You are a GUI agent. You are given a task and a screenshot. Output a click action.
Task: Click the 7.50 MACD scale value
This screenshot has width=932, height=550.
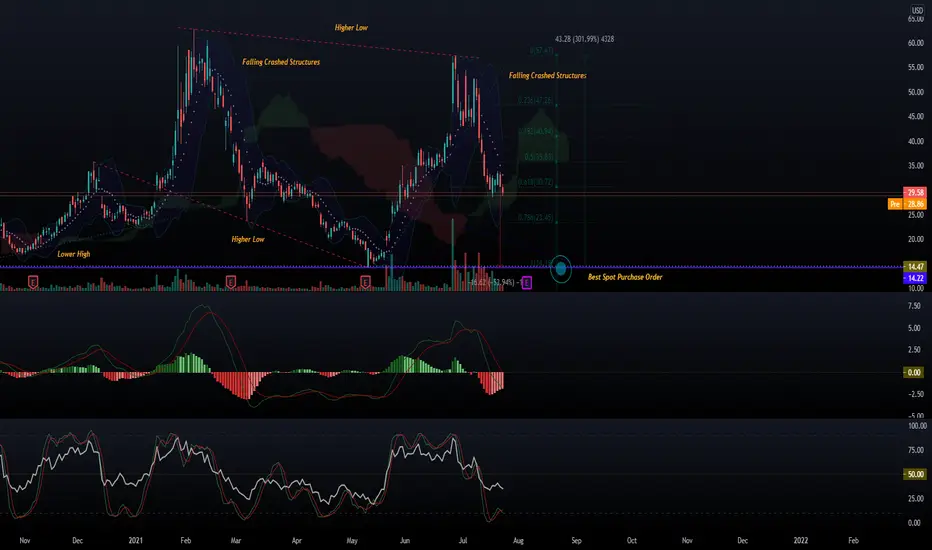914,306
